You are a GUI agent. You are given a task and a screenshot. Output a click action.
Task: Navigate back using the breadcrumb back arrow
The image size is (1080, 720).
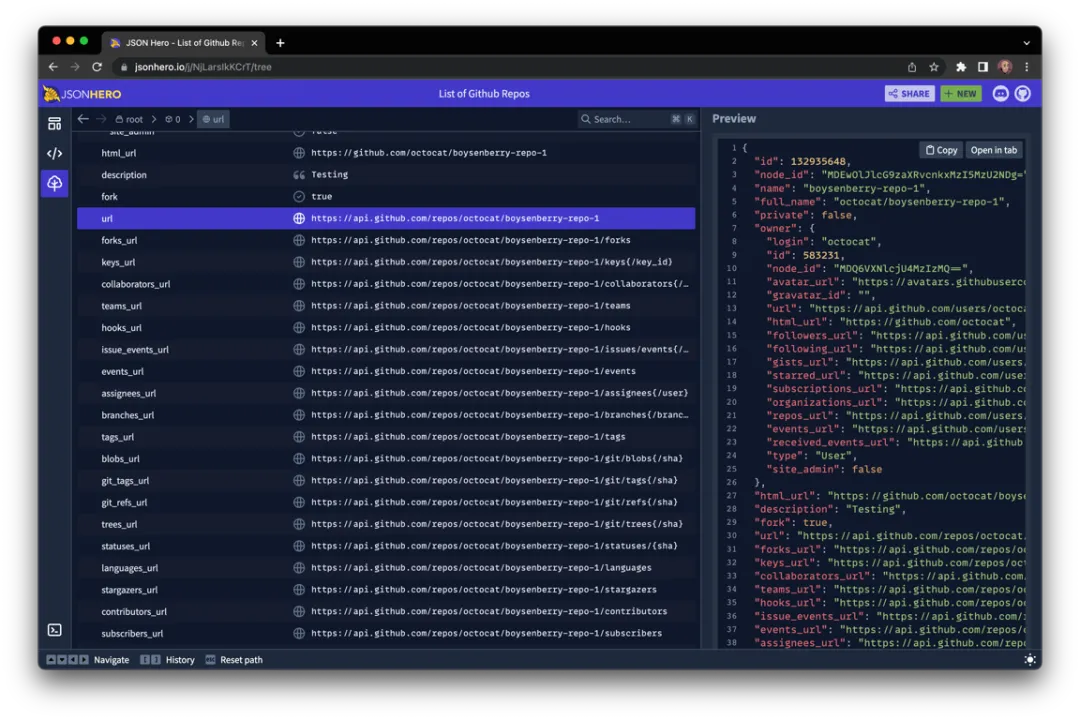[x=83, y=118]
